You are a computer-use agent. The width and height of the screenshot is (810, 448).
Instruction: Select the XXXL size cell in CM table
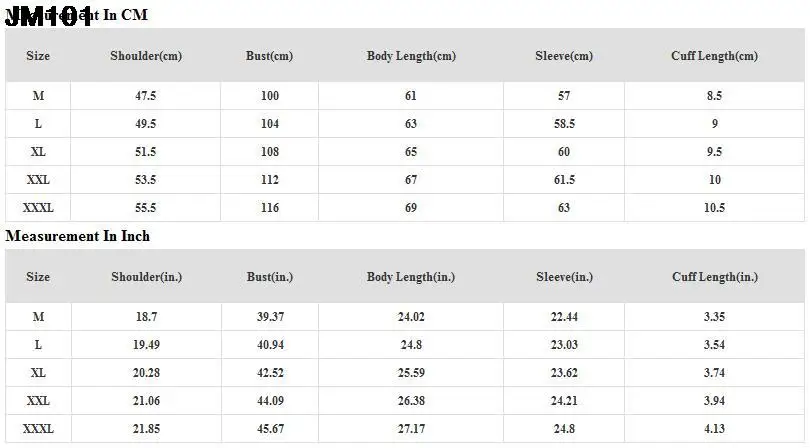(x=38, y=208)
